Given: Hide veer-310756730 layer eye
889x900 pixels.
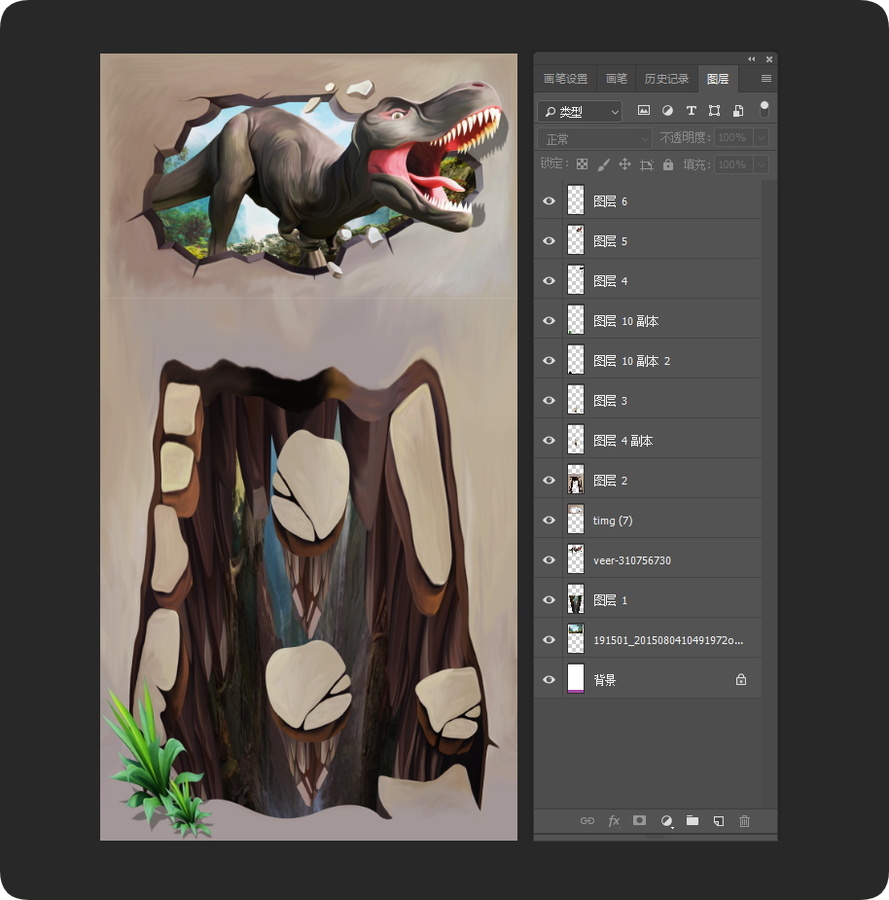Looking at the screenshot, I should 549,560.
